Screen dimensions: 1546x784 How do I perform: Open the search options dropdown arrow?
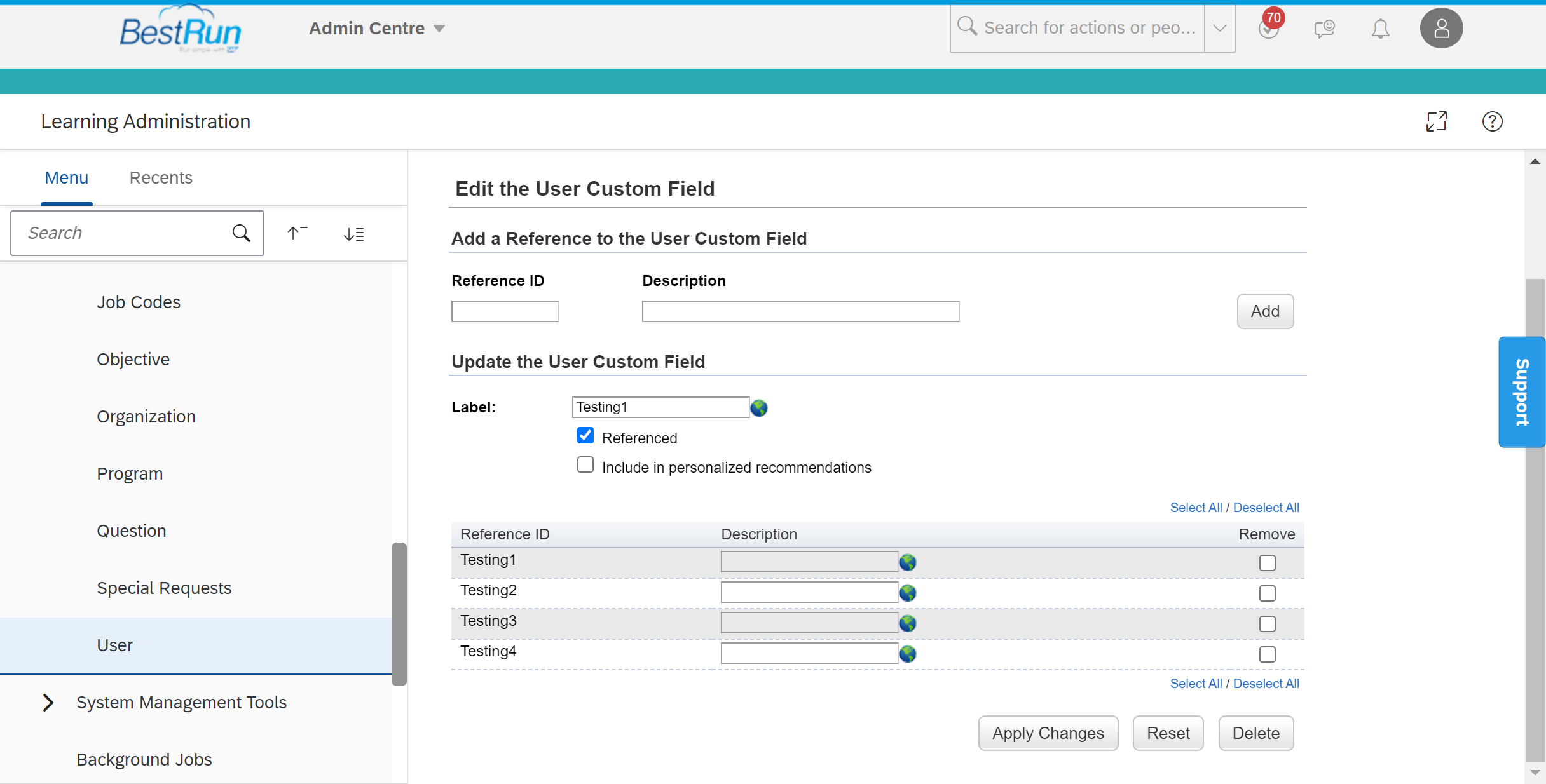pos(1220,28)
